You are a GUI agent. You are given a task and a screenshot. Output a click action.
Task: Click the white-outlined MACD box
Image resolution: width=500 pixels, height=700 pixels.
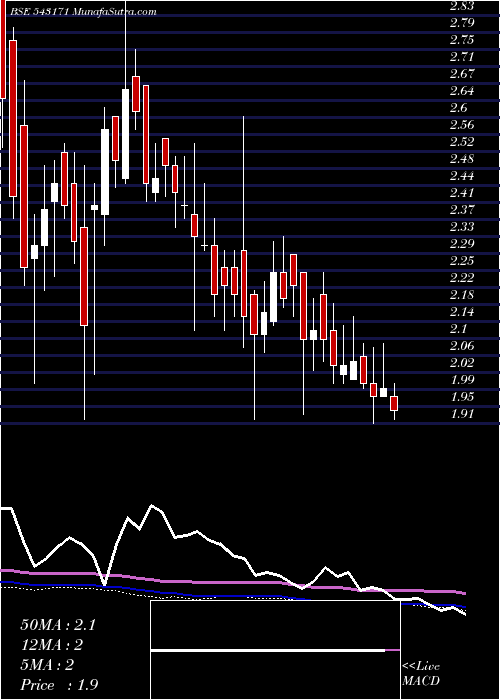276,650
